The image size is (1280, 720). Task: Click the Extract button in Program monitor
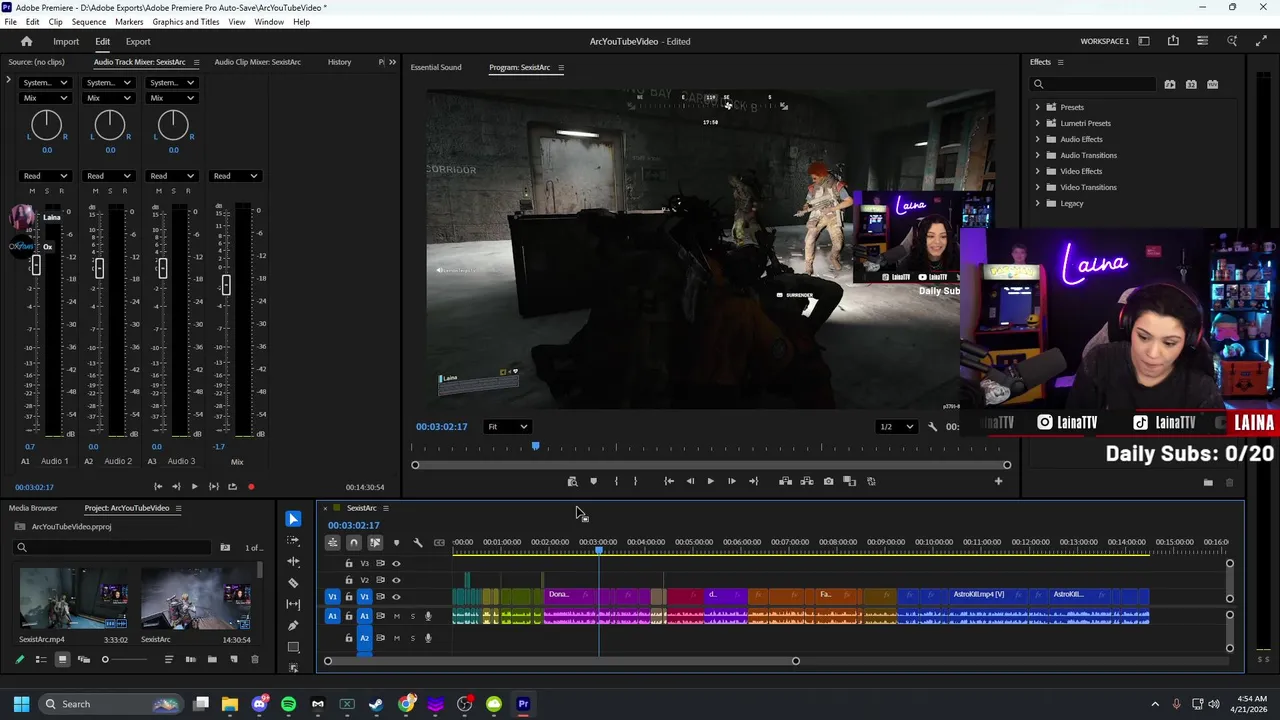coord(806,481)
